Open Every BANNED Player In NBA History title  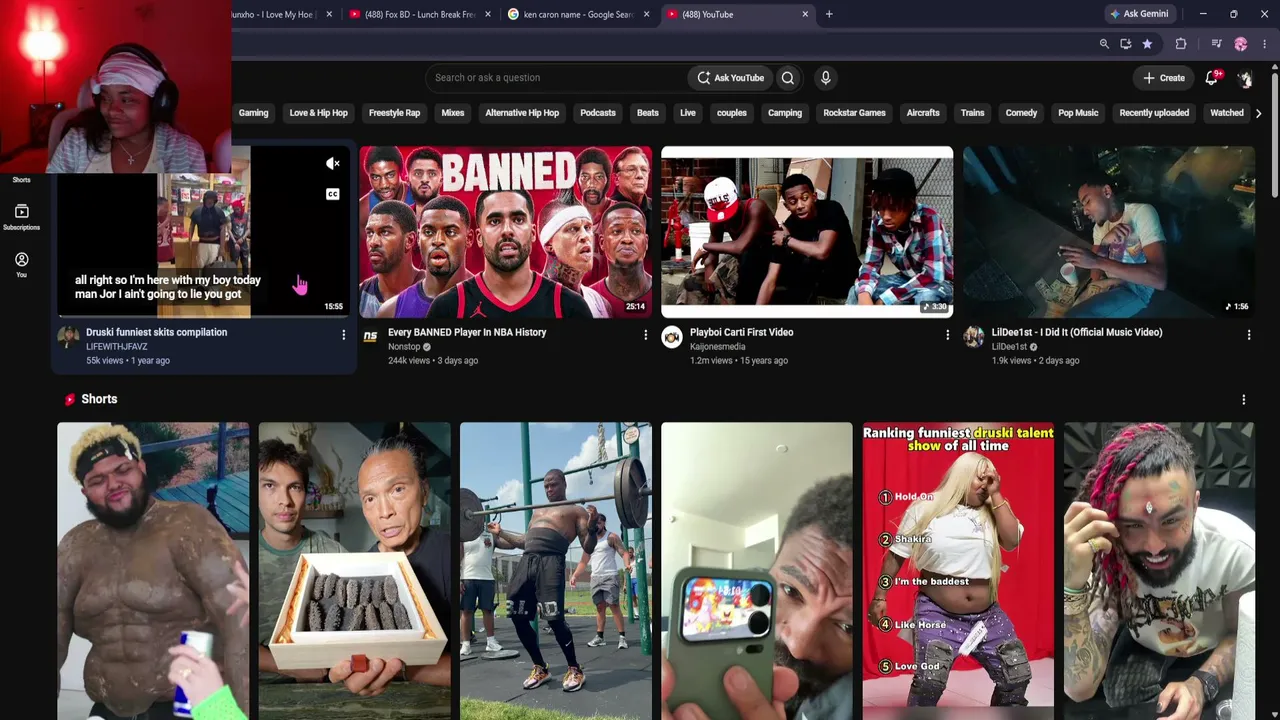(x=467, y=332)
